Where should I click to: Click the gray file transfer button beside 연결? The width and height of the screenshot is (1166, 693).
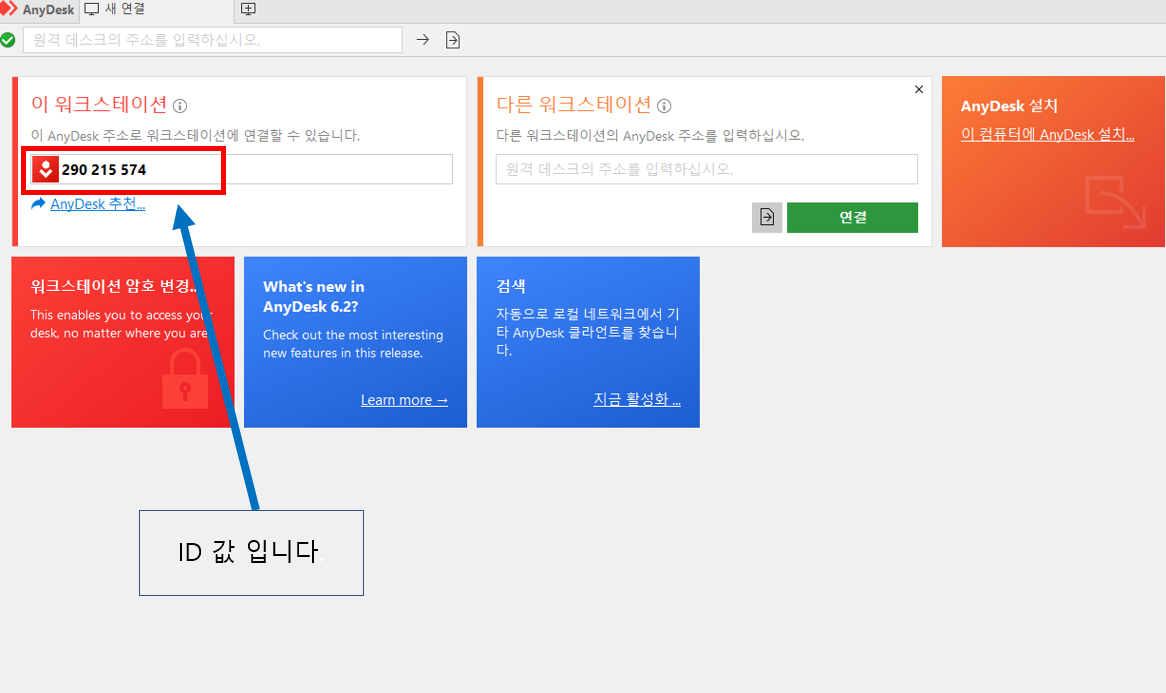pyautogui.click(x=767, y=217)
